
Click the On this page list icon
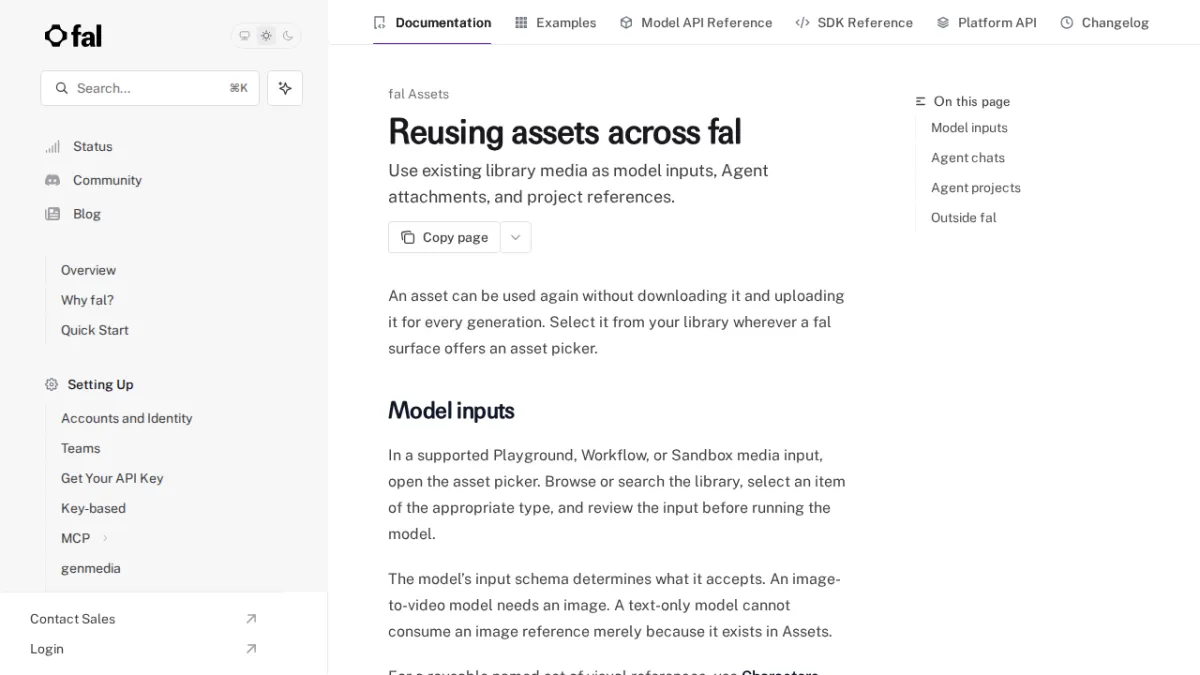click(921, 101)
